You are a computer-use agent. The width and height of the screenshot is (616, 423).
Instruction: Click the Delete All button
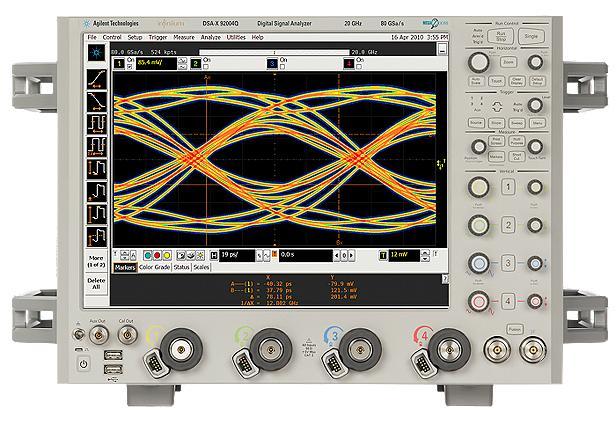pos(96,284)
